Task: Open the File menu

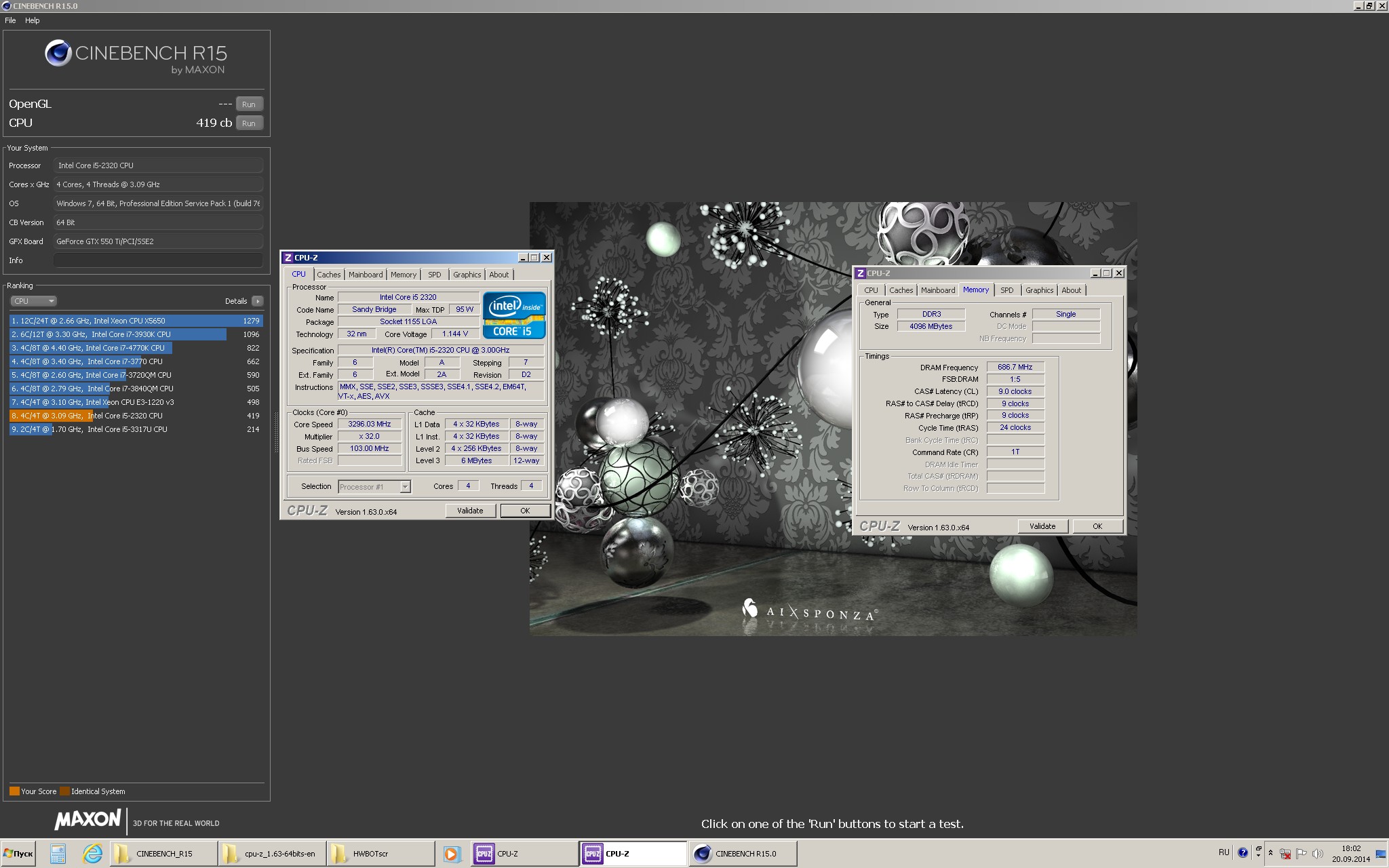Action: [10, 20]
